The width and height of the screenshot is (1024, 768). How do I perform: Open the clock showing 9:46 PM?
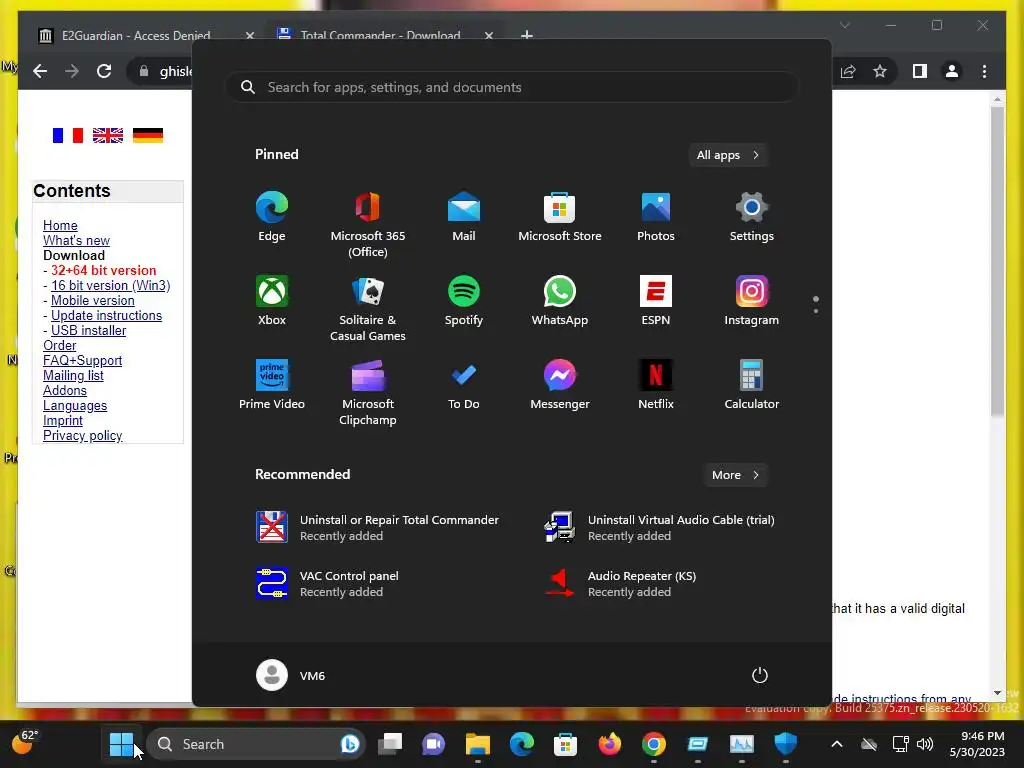click(x=978, y=744)
